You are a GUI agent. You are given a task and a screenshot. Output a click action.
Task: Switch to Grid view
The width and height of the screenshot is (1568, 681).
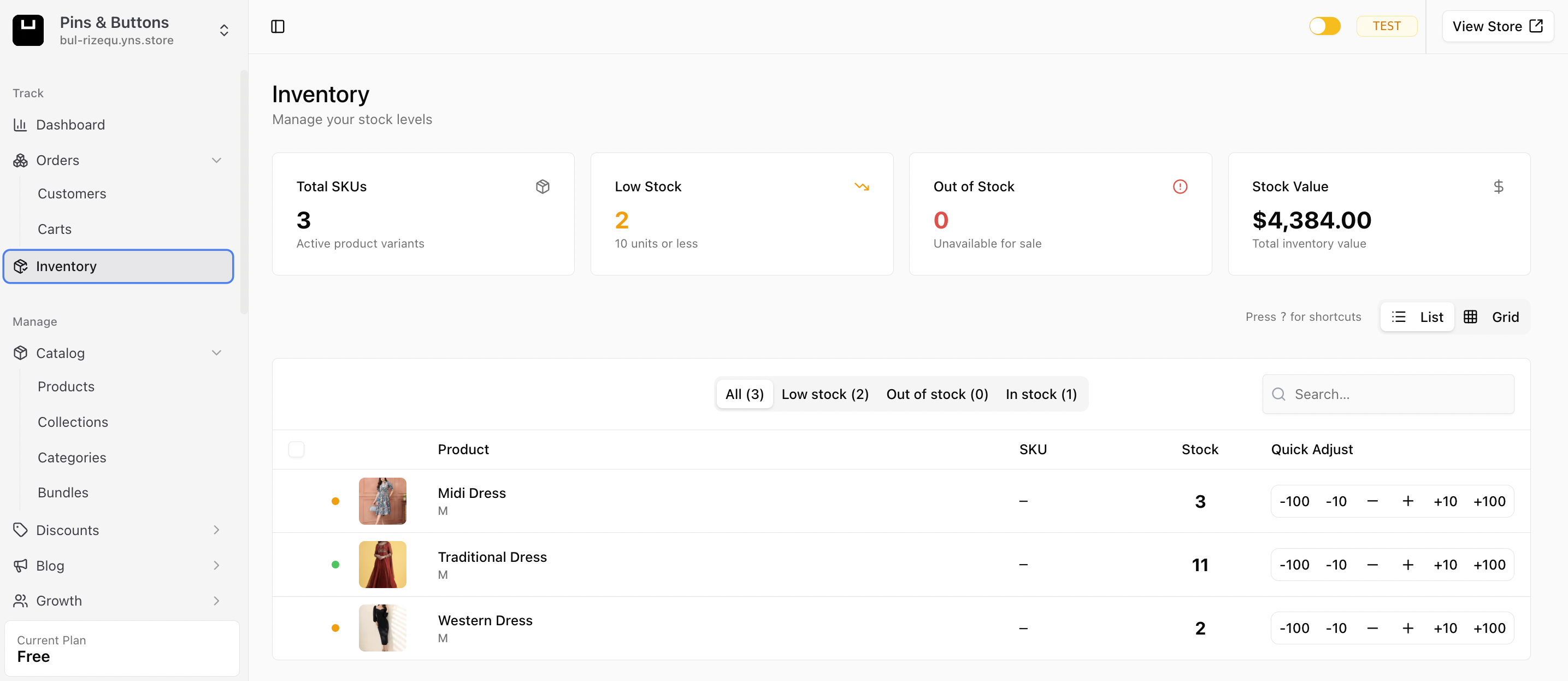[1492, 317]
